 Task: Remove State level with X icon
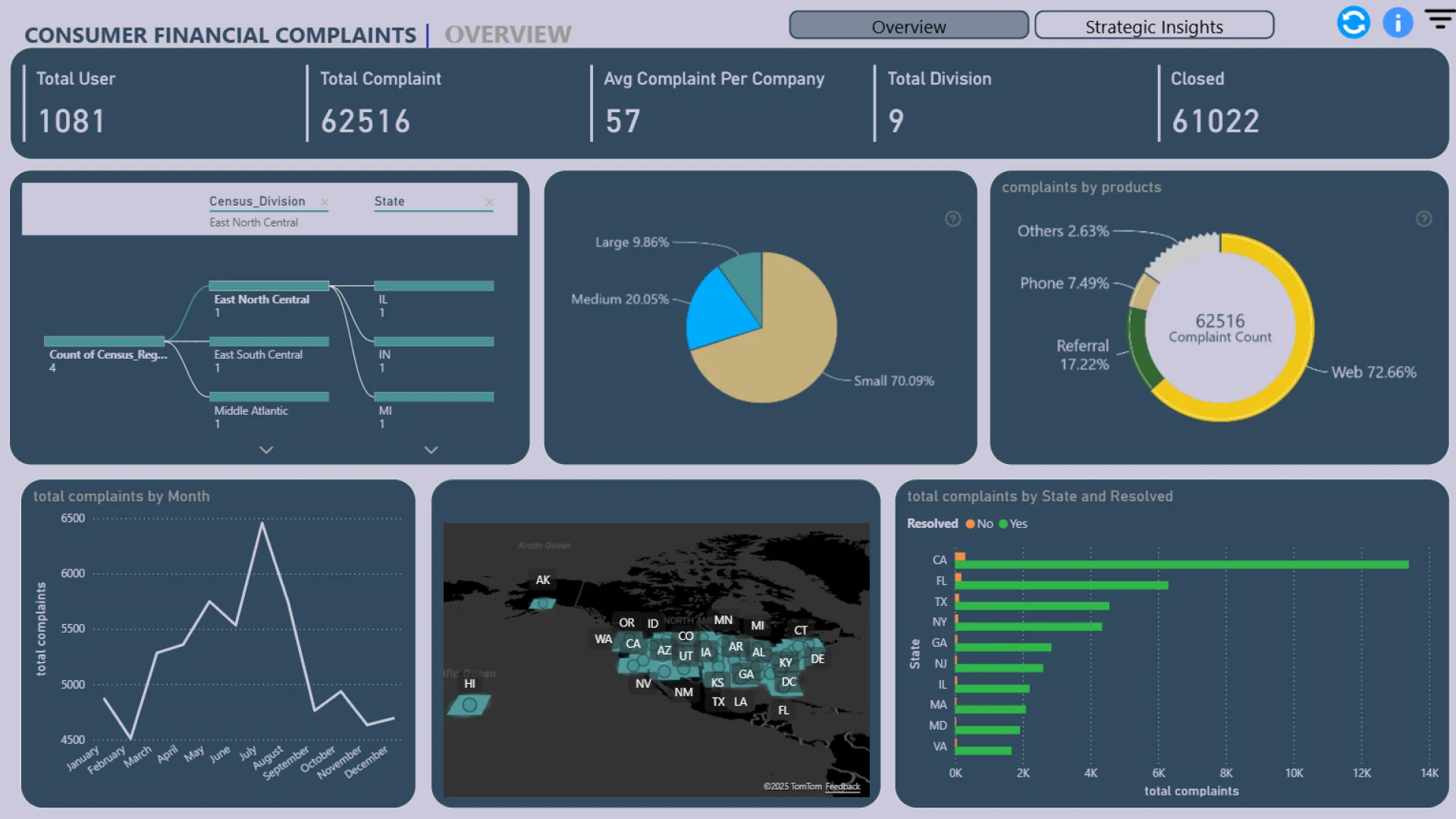click(489, 202)
